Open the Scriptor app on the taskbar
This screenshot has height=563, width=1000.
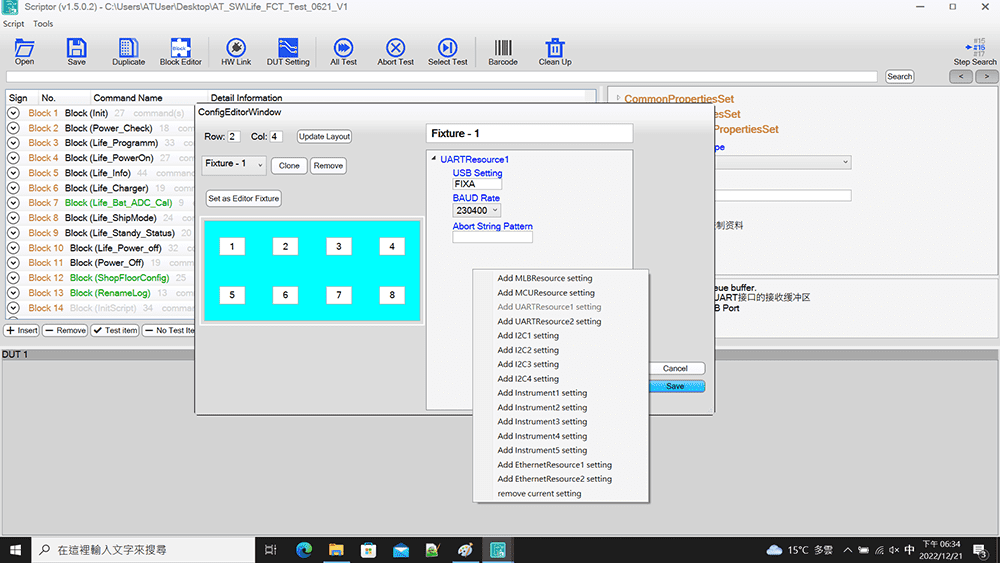pyautogui.click(x=497, y=550)
